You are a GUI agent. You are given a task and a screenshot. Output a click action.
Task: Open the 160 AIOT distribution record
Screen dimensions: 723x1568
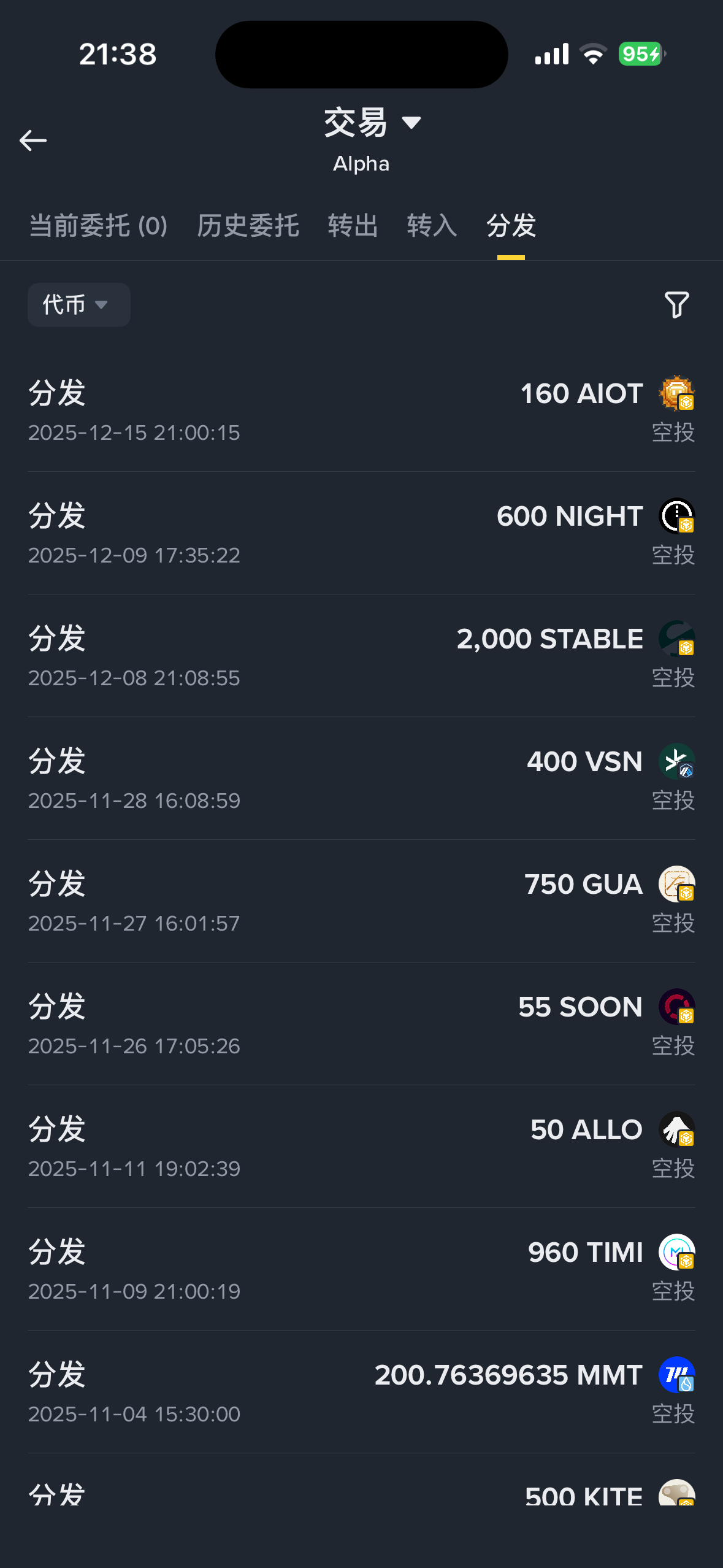tap(361, 411)
